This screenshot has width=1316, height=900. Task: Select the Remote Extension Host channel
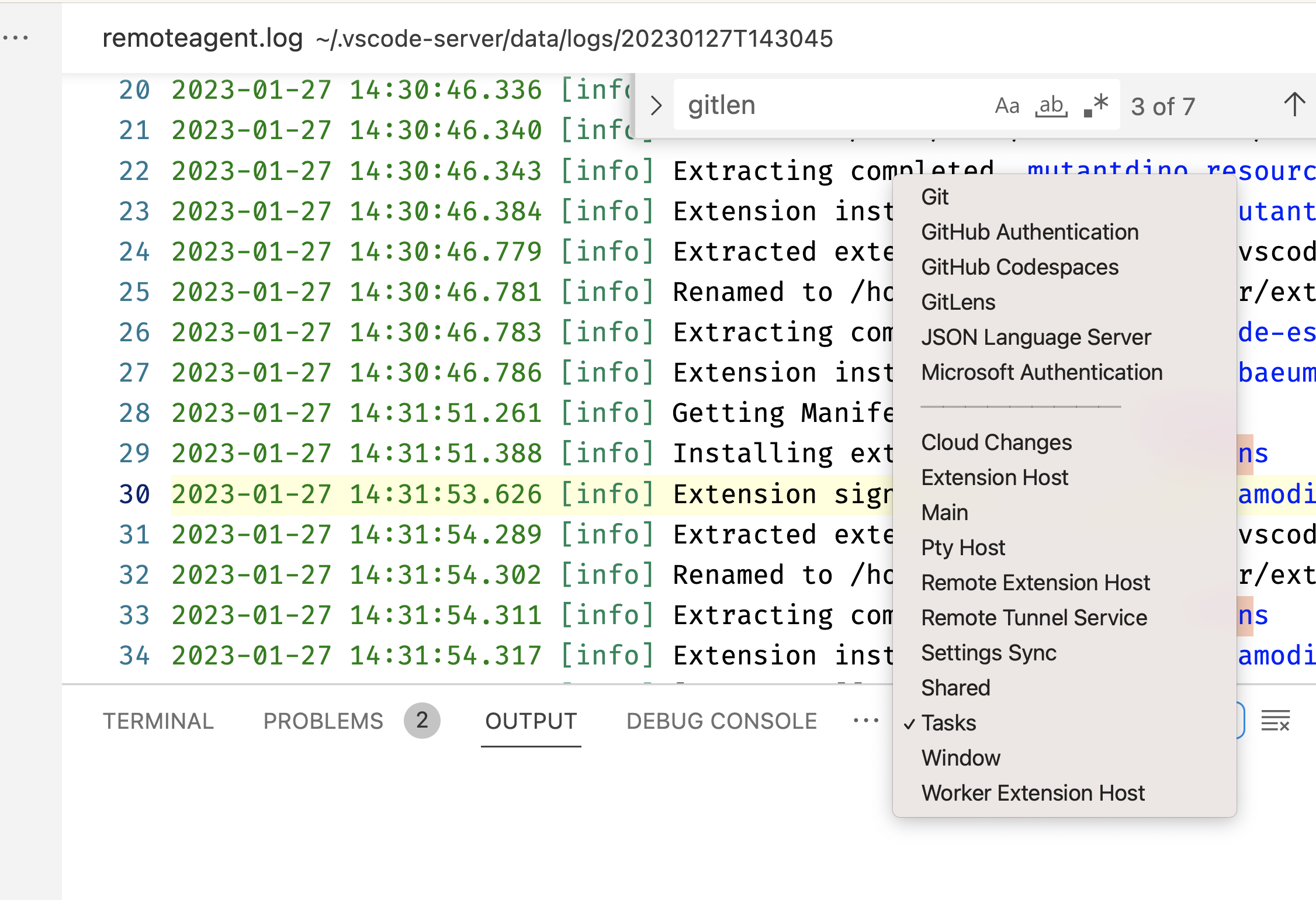pyautogui.click(x=1035, y=582)
